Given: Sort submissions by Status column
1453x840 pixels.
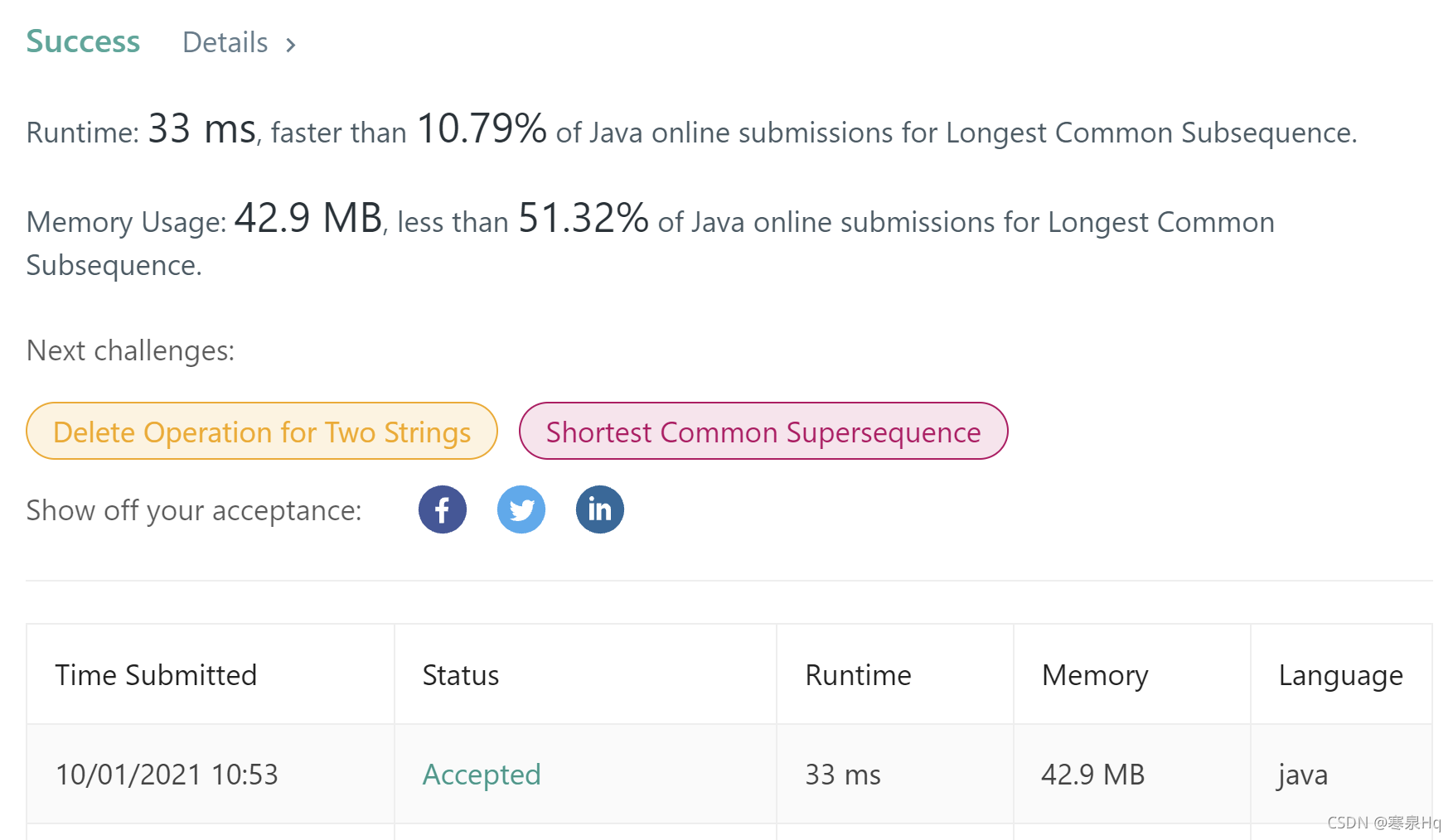Looking at the screenshot, I should coord(461,674).
